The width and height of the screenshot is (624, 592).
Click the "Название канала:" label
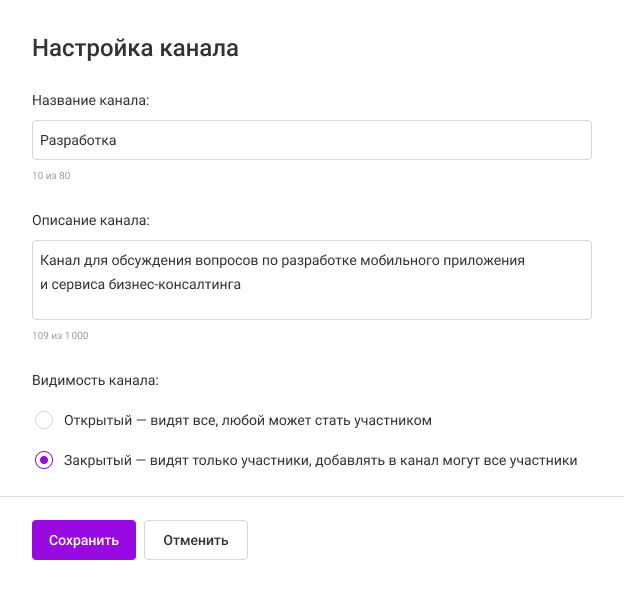pyautogui.click(x=91, y=100)
